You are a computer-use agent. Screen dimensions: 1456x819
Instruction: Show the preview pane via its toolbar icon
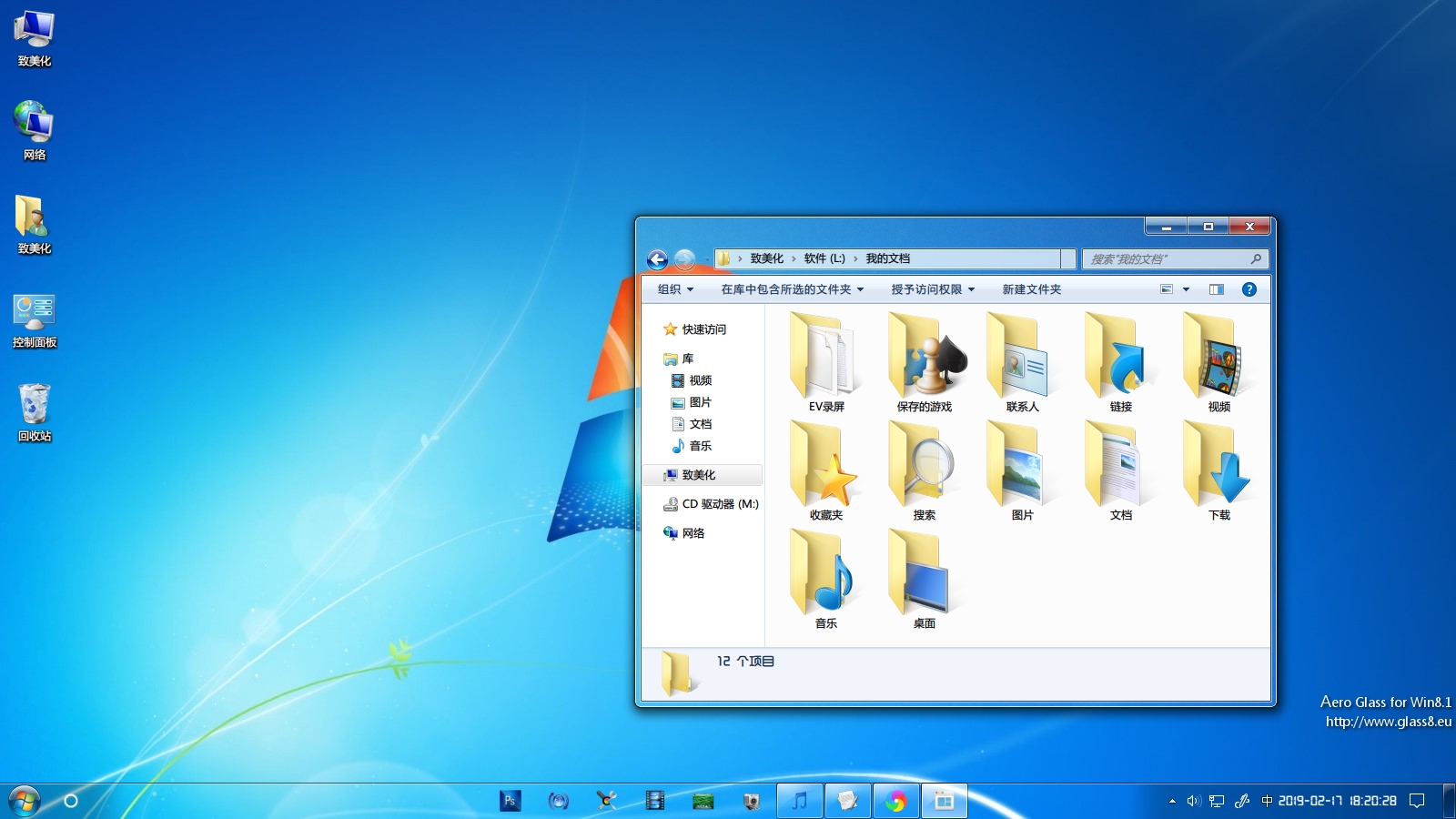coord(1216,288)
